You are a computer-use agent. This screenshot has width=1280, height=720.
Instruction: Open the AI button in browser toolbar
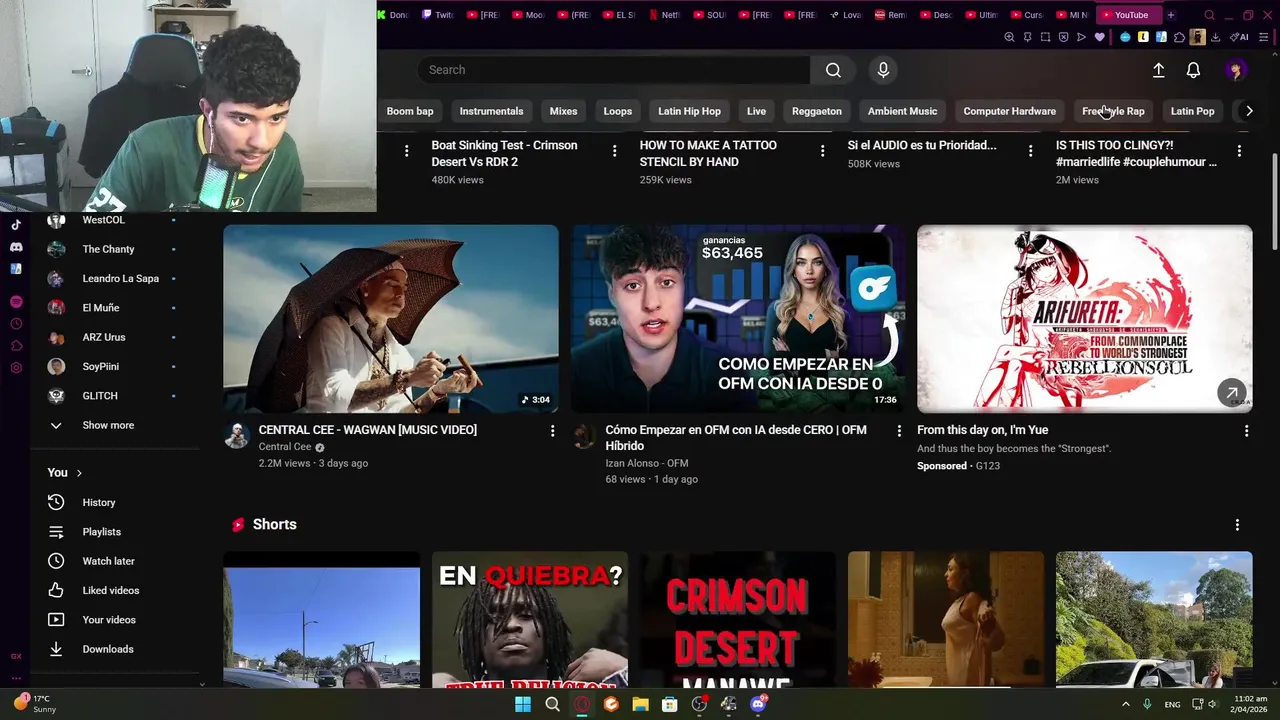(x=1240, y=37)
